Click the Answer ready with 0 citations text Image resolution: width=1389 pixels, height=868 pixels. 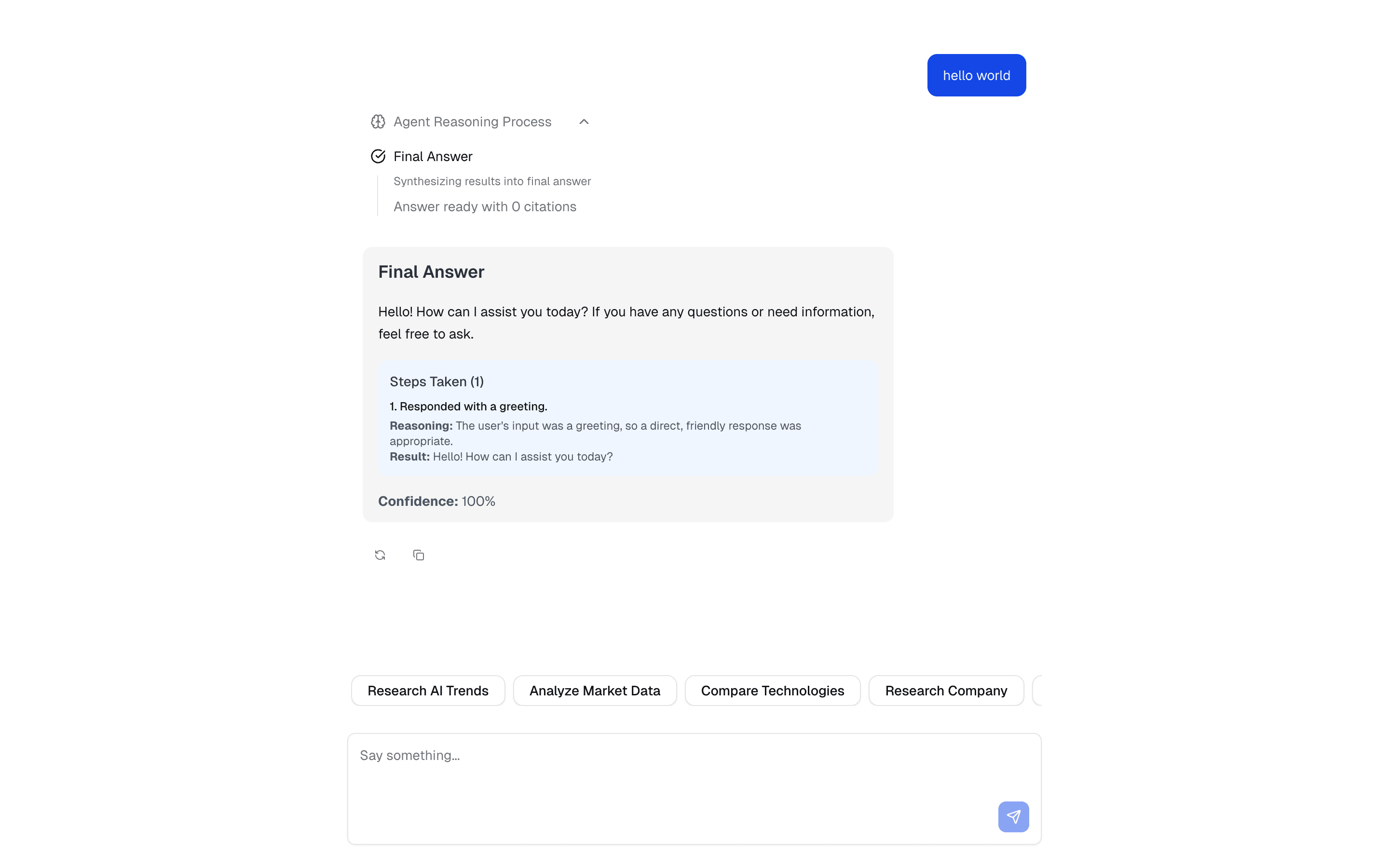click(x=484, y=207)
